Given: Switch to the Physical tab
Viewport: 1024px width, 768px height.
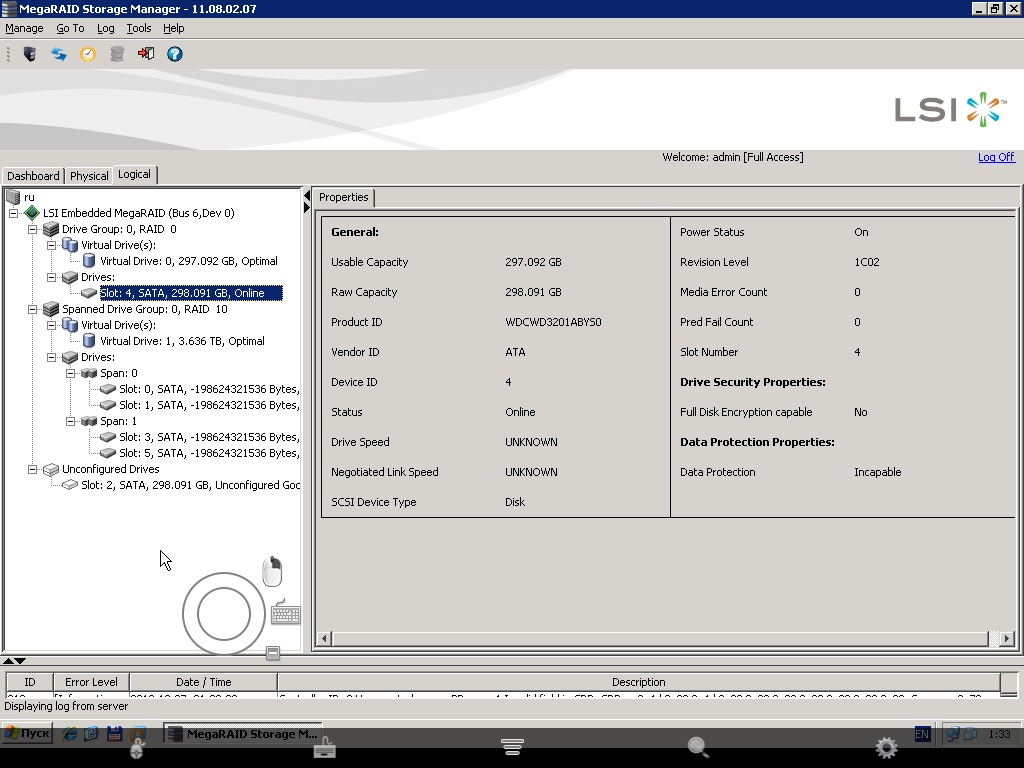Looking at the screenshot, I should pos(89,176).
